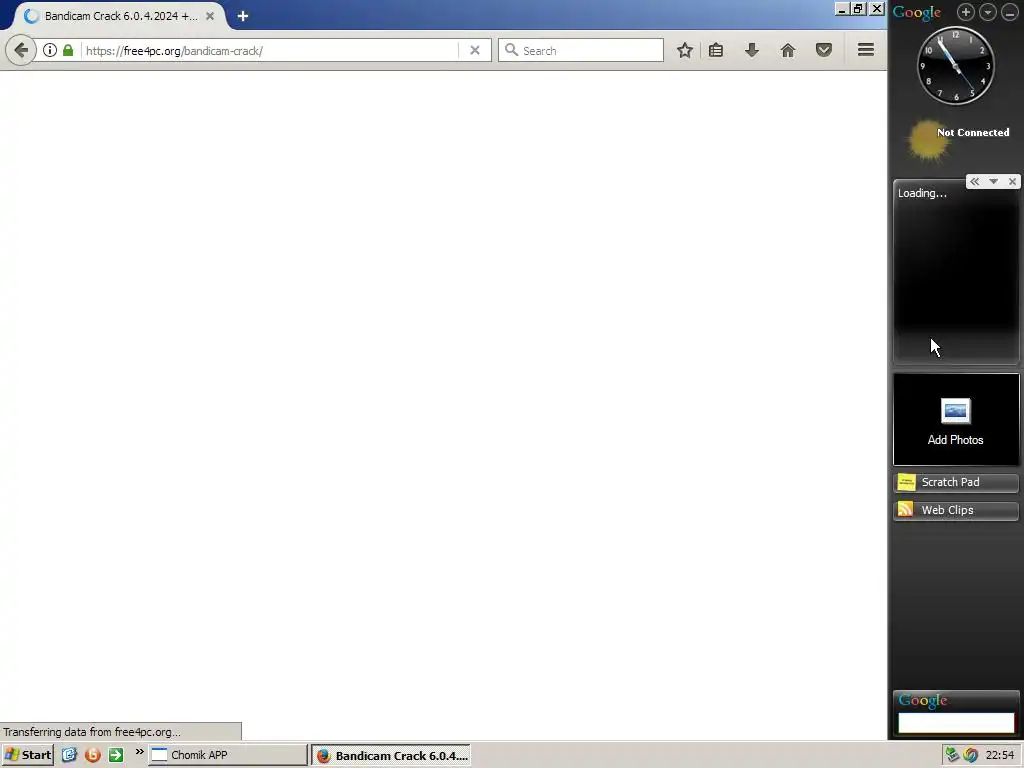Click the yellow Scratch Pad note icon
The width and height of the screenshot is (1024, 768).
[906, 482]
